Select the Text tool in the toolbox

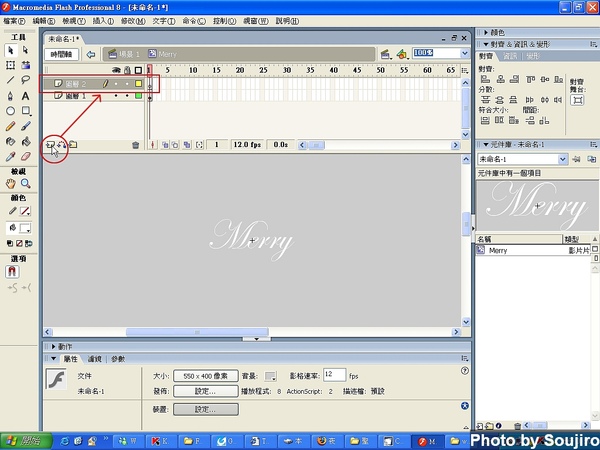tap(26, 95)
